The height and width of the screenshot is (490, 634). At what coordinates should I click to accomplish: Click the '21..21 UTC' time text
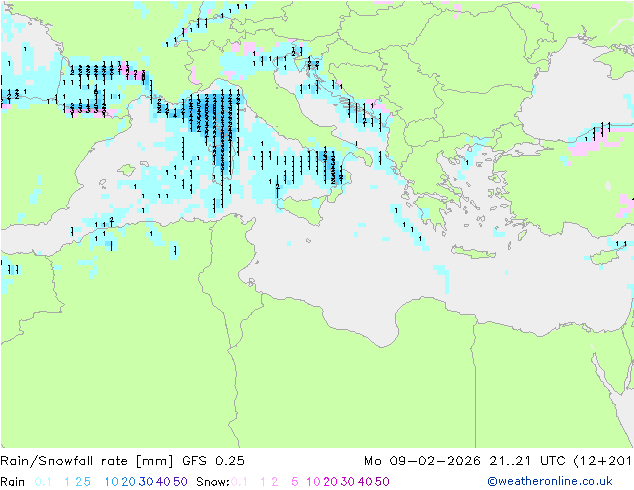(x=527, y=461)
